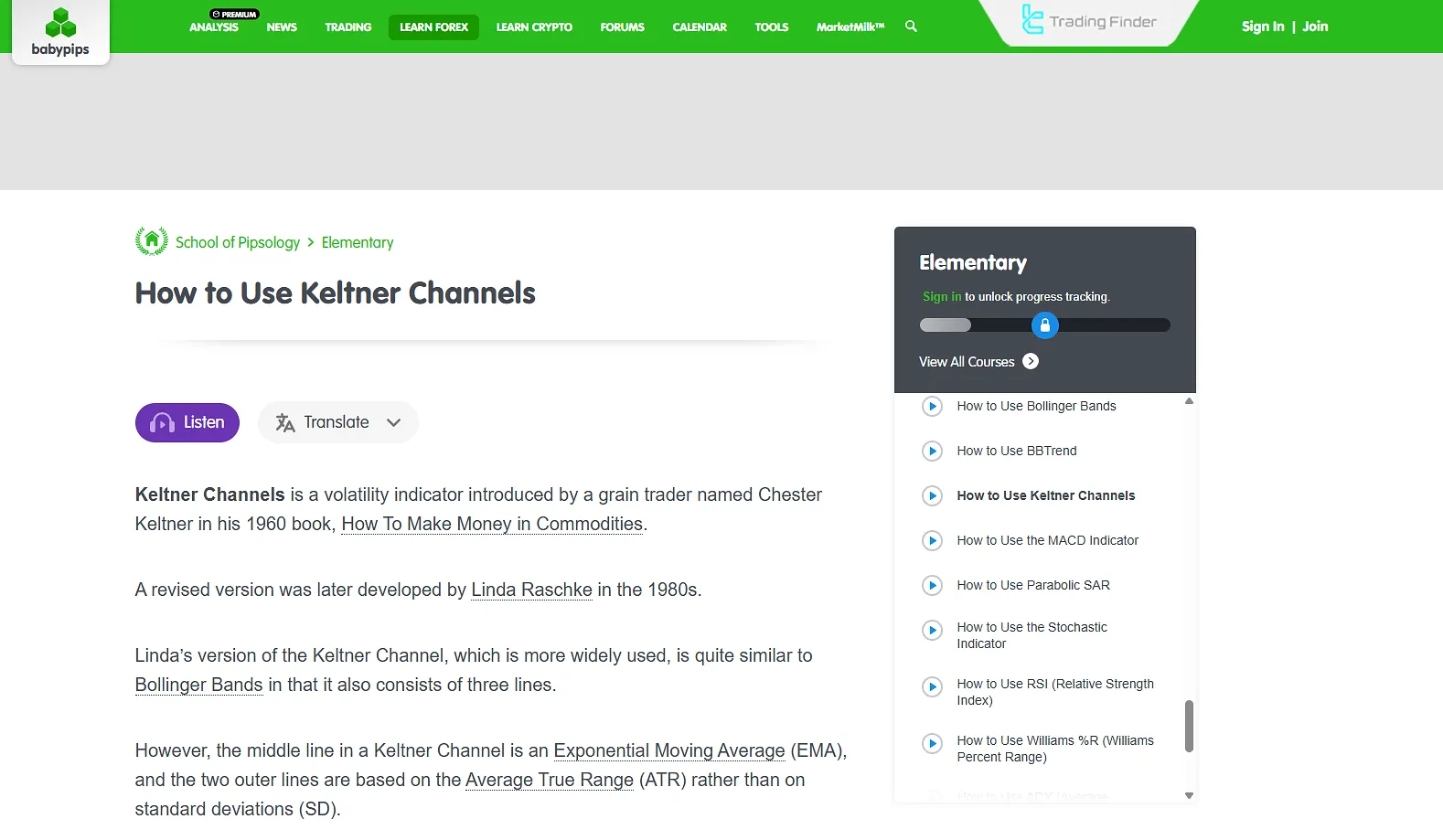Open the Calendar menu item
Screen dimensions: 1443x840
coord(700,27)
